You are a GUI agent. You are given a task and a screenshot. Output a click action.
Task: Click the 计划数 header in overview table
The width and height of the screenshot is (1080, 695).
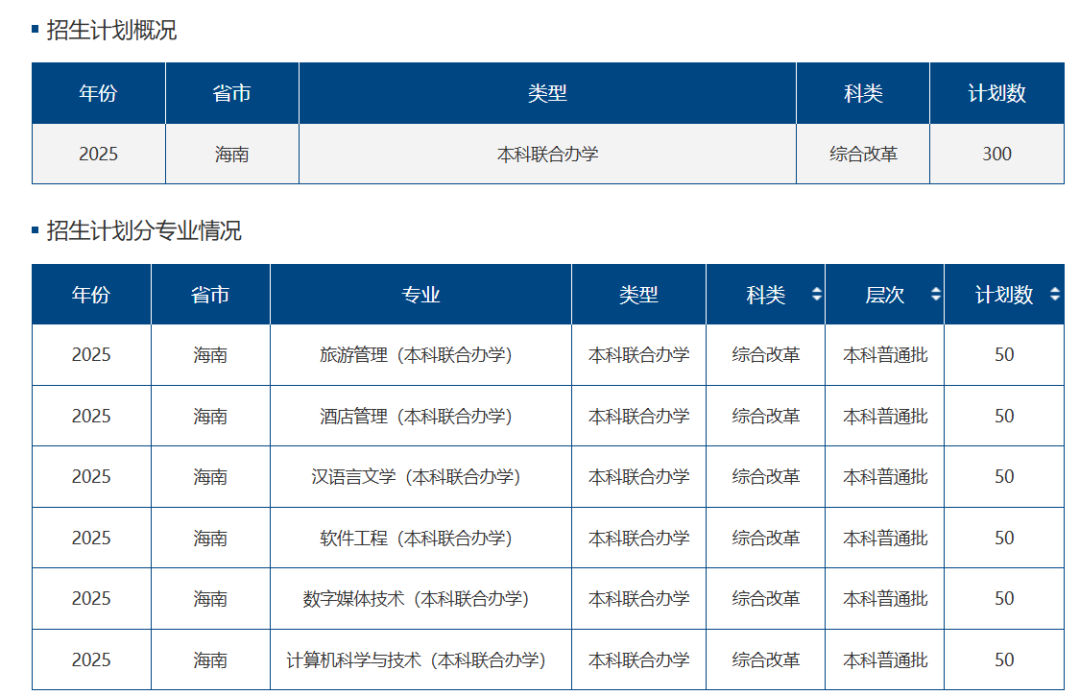[x=997, y=93]
